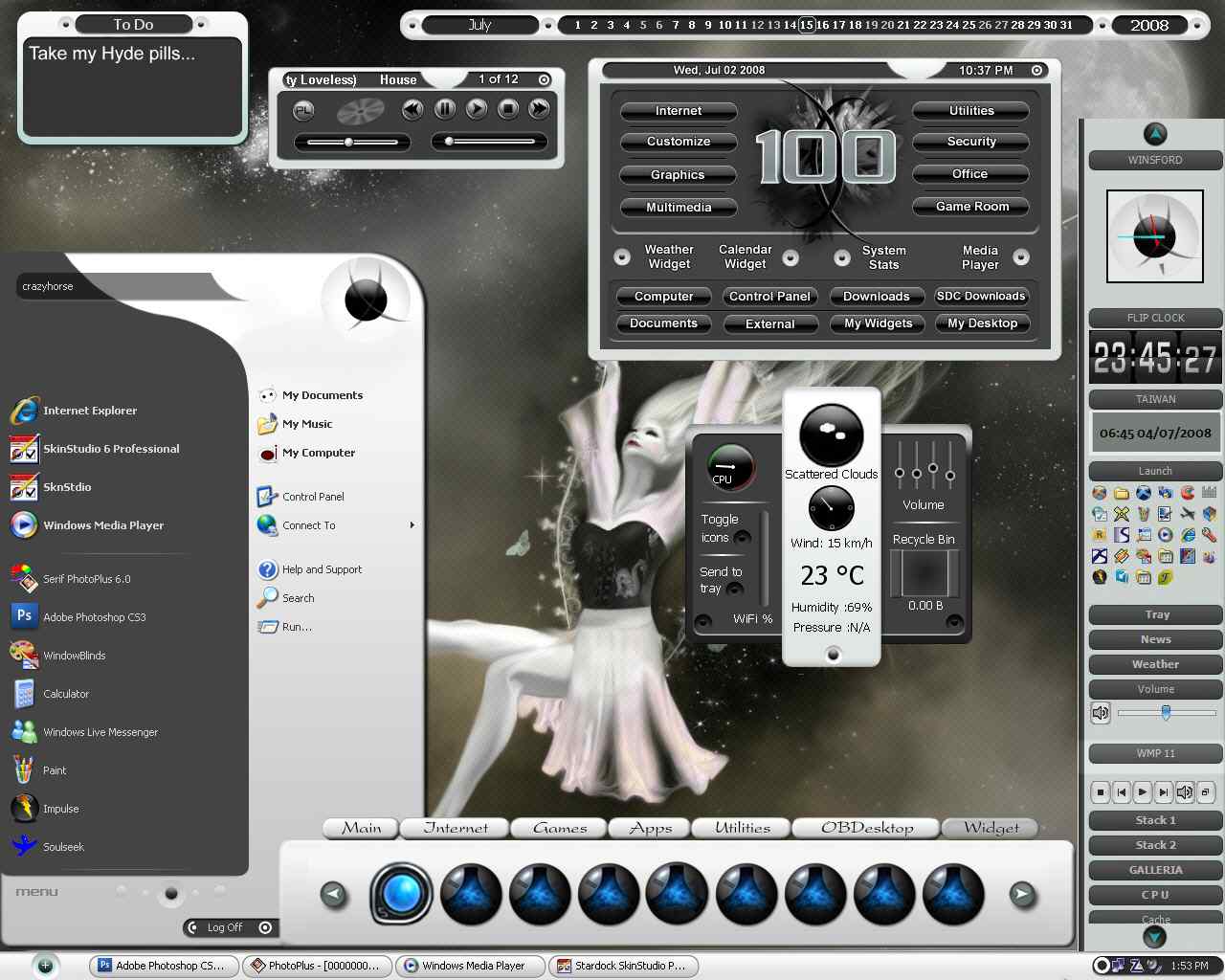Launch SkinStudio 6 Professional

(94, 449)
